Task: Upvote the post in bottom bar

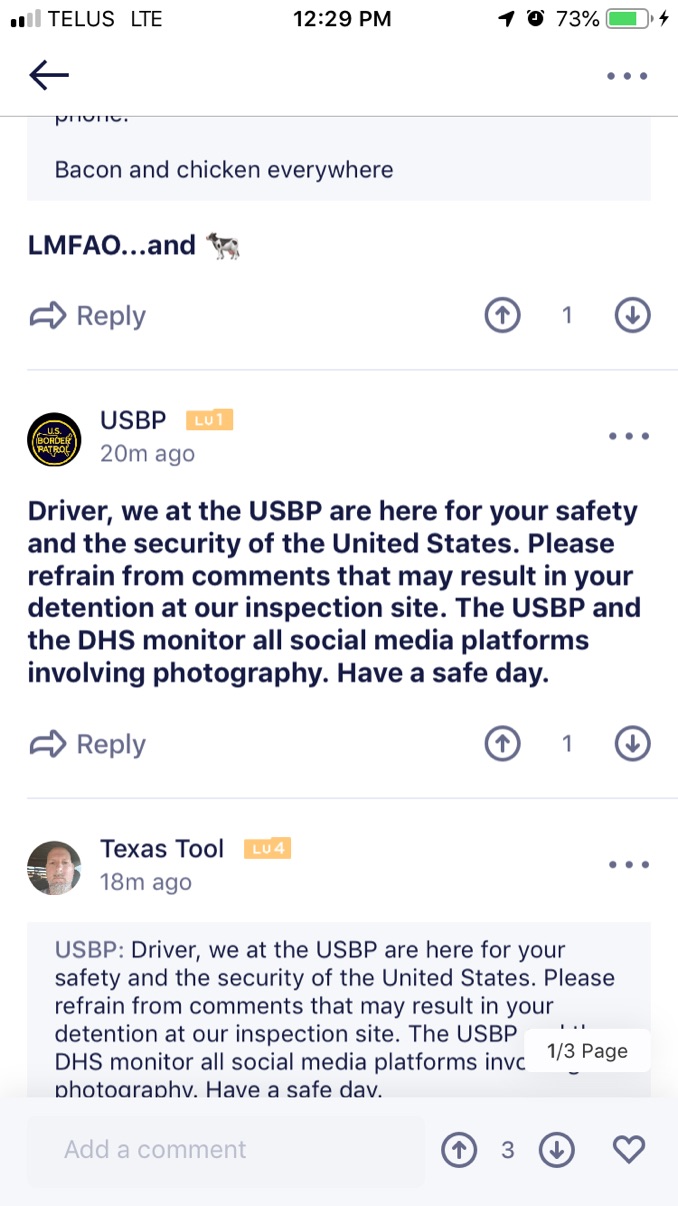Action: click(x=459, y=1150)
